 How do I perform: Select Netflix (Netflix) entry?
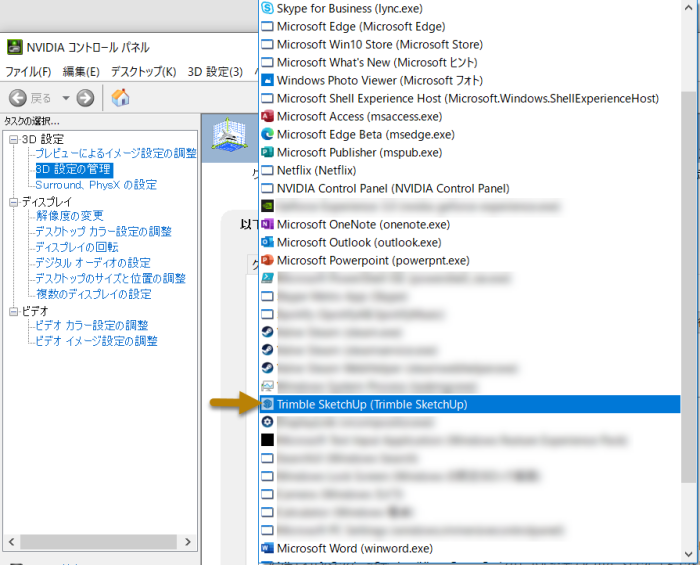(x=470, y=170)
